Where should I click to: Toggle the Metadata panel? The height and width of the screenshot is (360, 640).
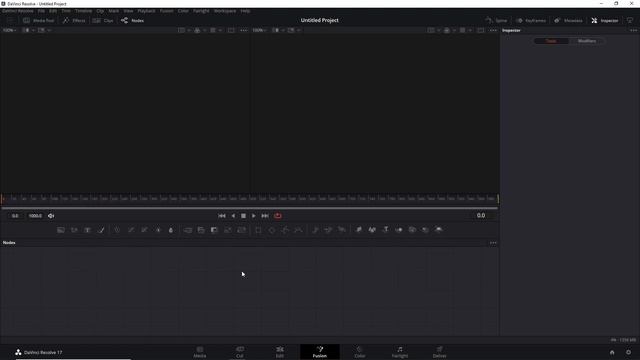tap(568, 20)
